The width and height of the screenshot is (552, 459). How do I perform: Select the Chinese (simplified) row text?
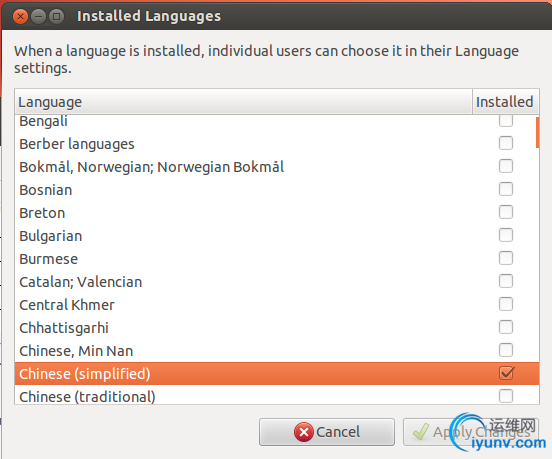point(84,374)
